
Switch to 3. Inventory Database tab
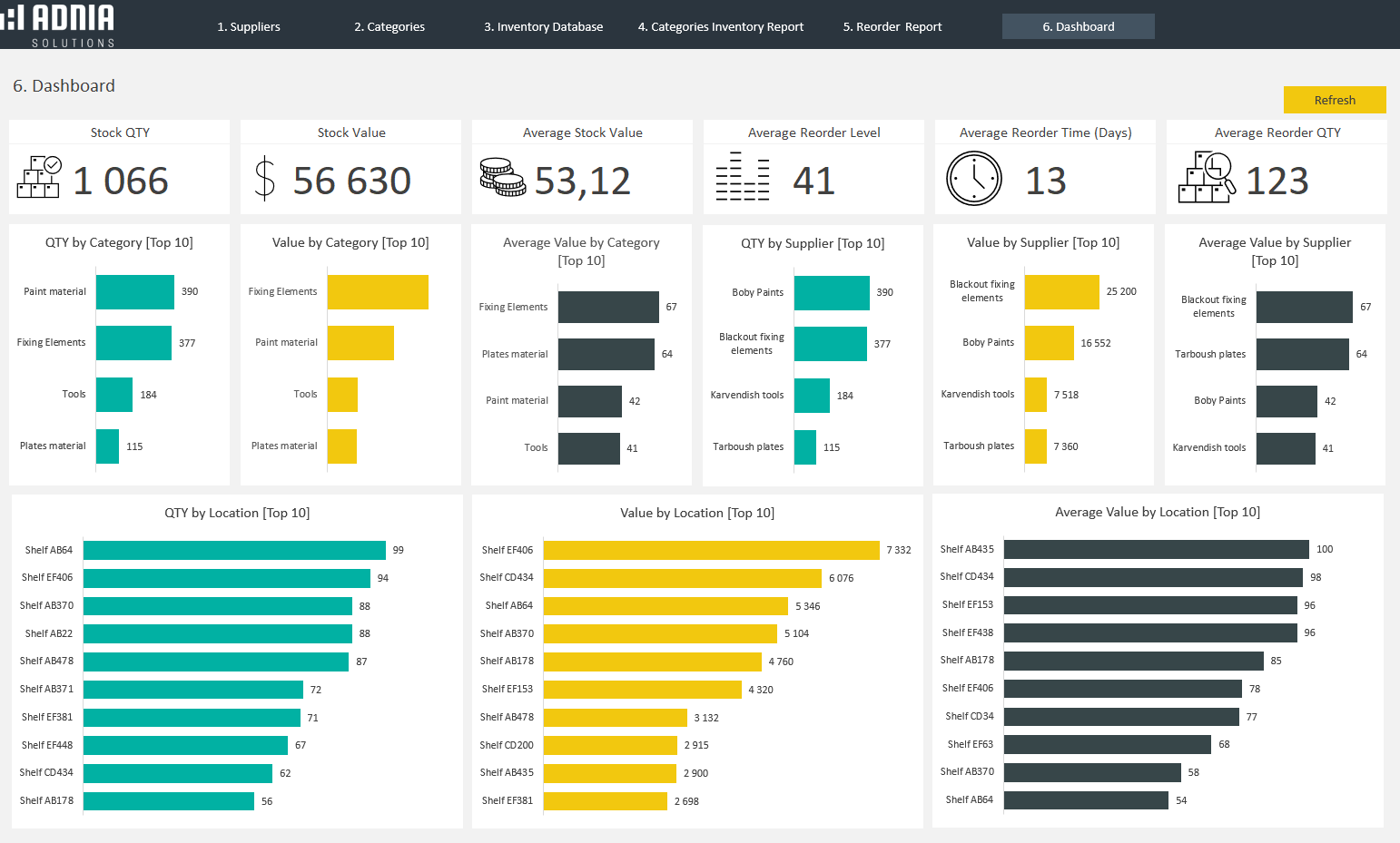(x=543, y=27)
